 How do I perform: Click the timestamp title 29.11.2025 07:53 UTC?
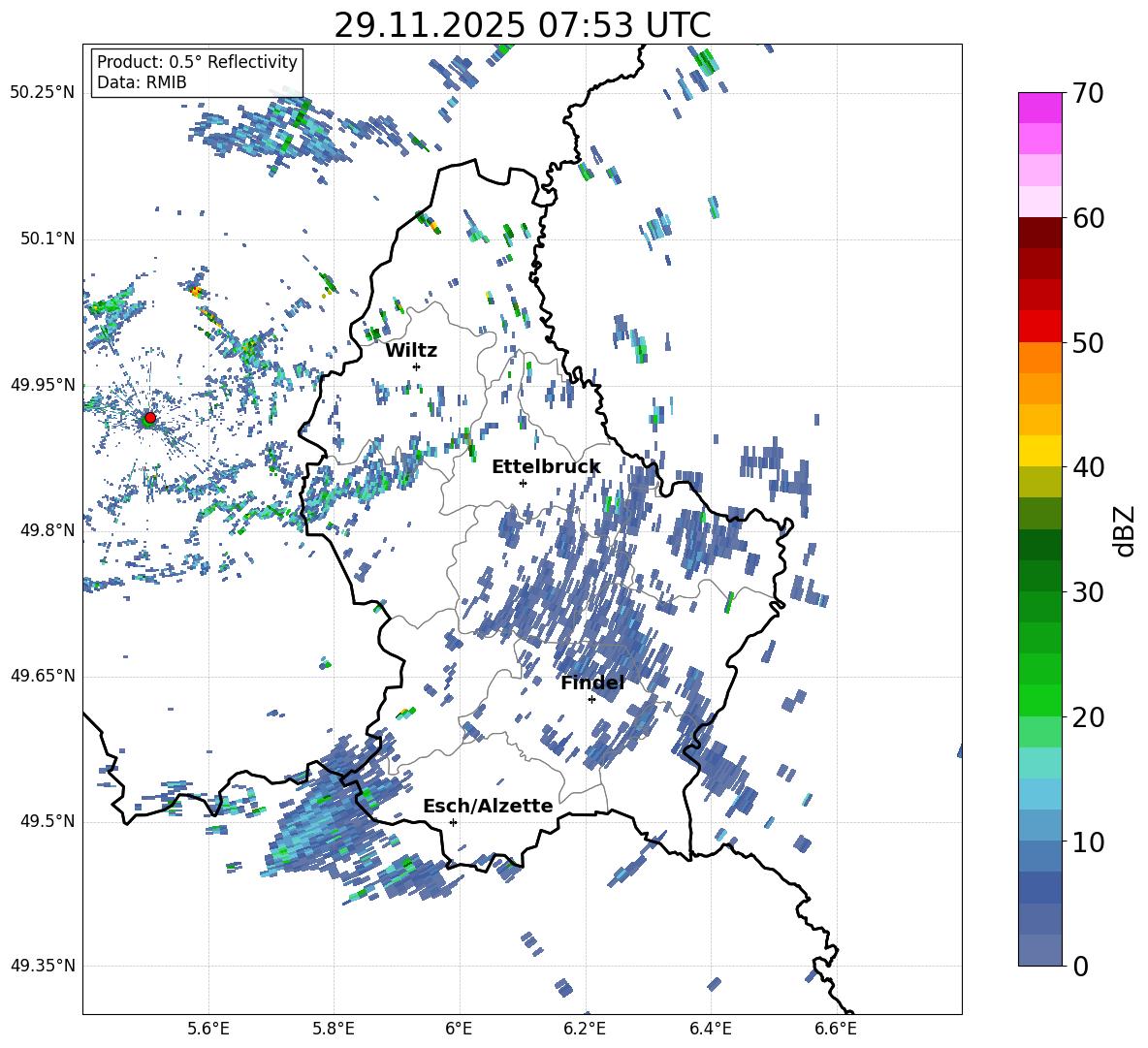[522, 25]
